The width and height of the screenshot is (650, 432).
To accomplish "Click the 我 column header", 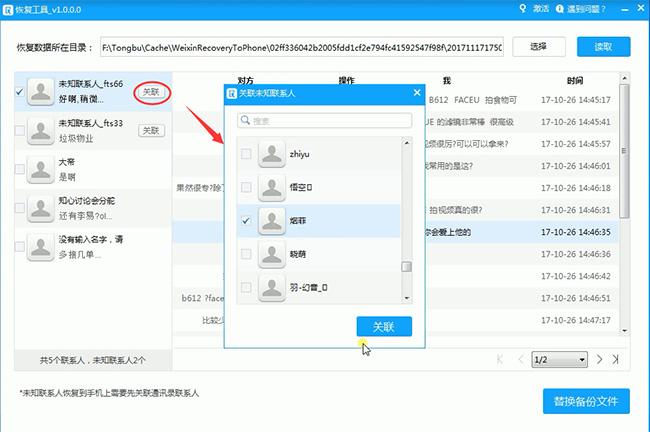I will (x=446, y=80).
